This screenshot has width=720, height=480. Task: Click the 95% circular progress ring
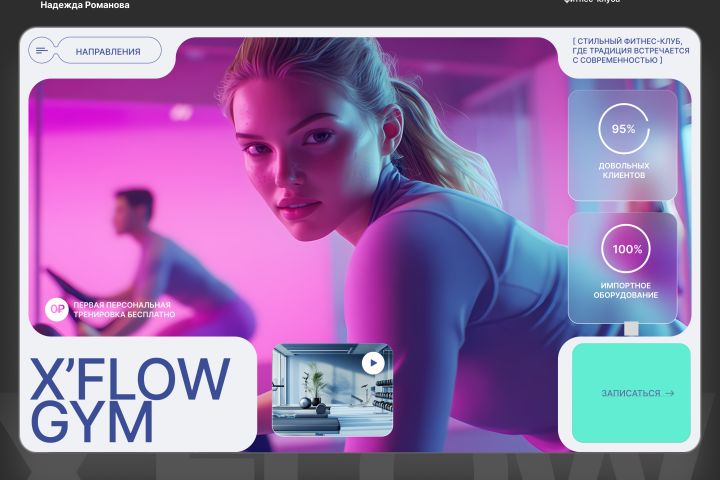pyautogui.click(x=624, y=129)
